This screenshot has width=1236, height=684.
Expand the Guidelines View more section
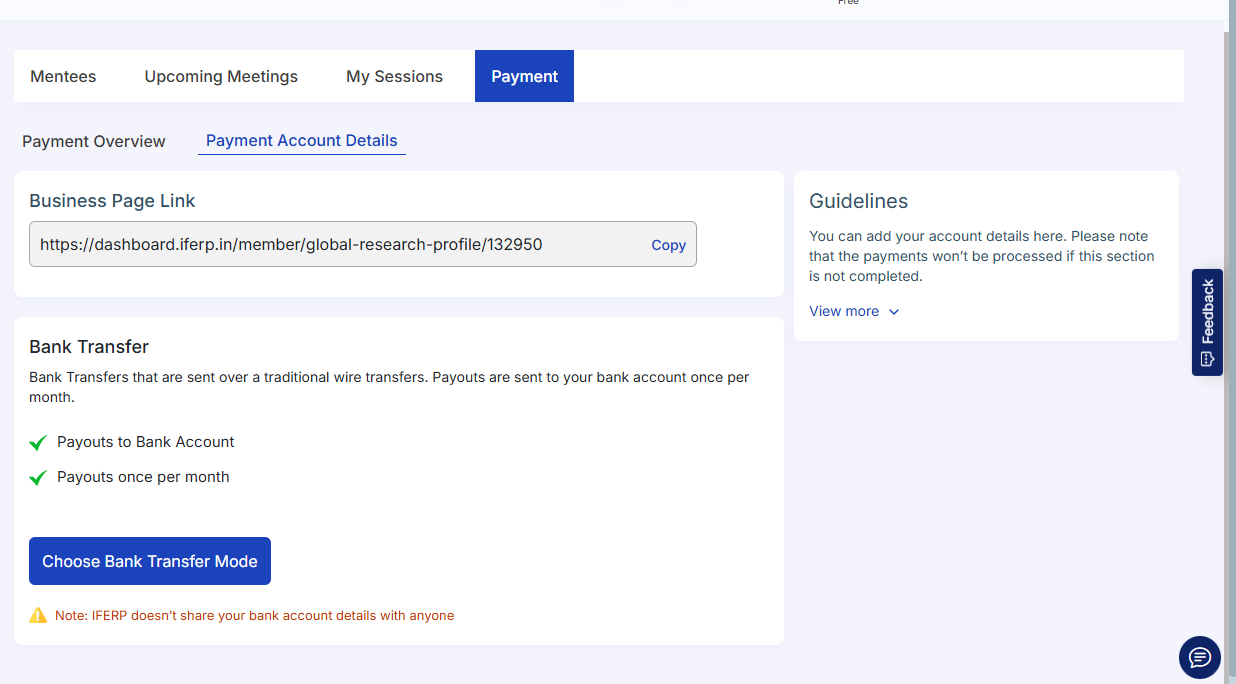pyautogui.click(x=843, y=311)
